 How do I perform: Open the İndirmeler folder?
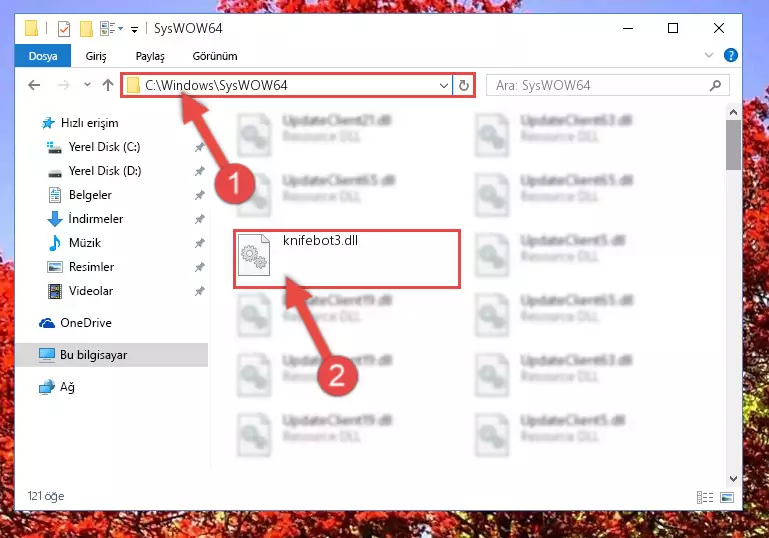tap(96, 219)
